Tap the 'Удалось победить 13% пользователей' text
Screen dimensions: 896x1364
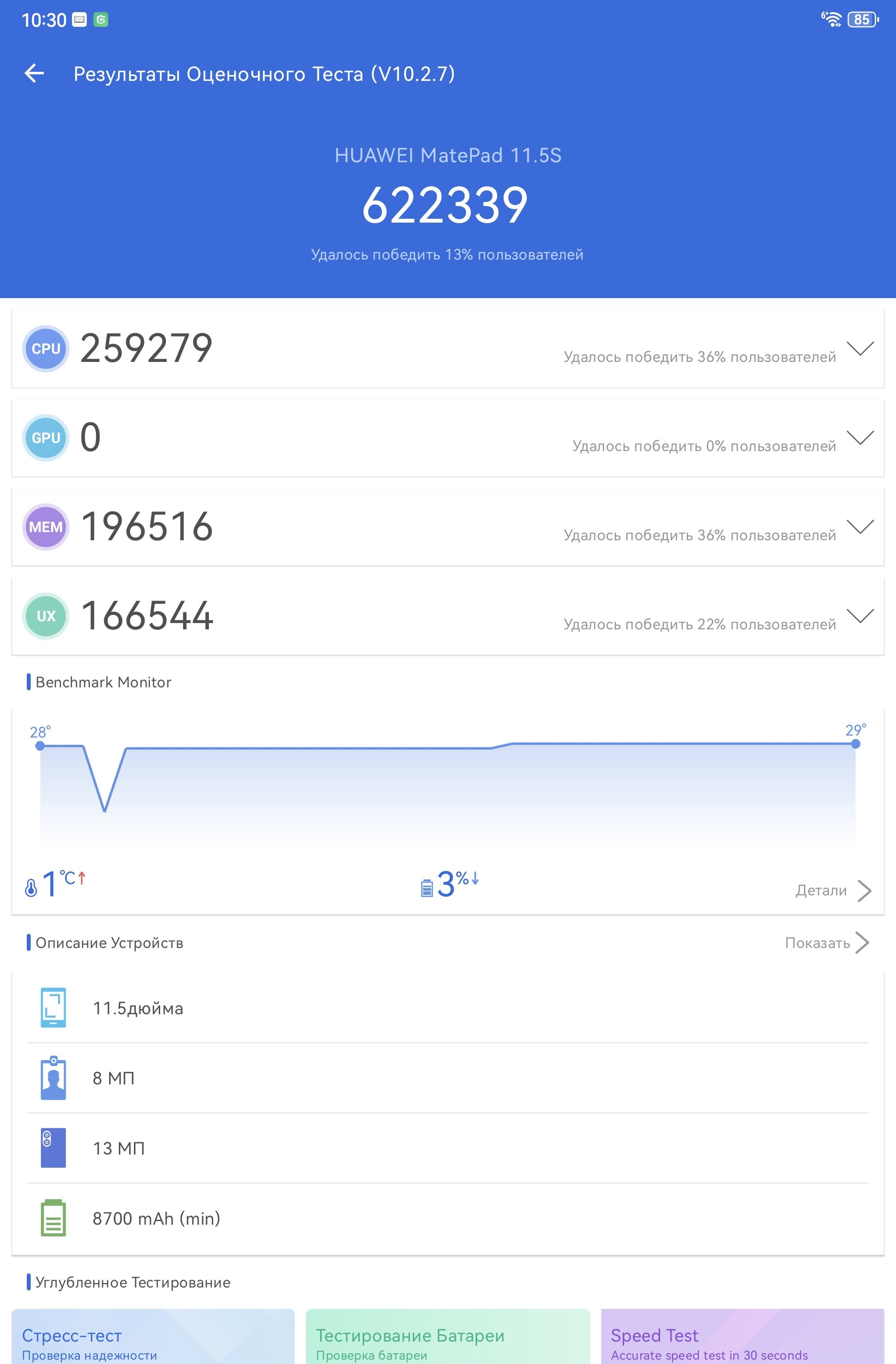(447, 254)
